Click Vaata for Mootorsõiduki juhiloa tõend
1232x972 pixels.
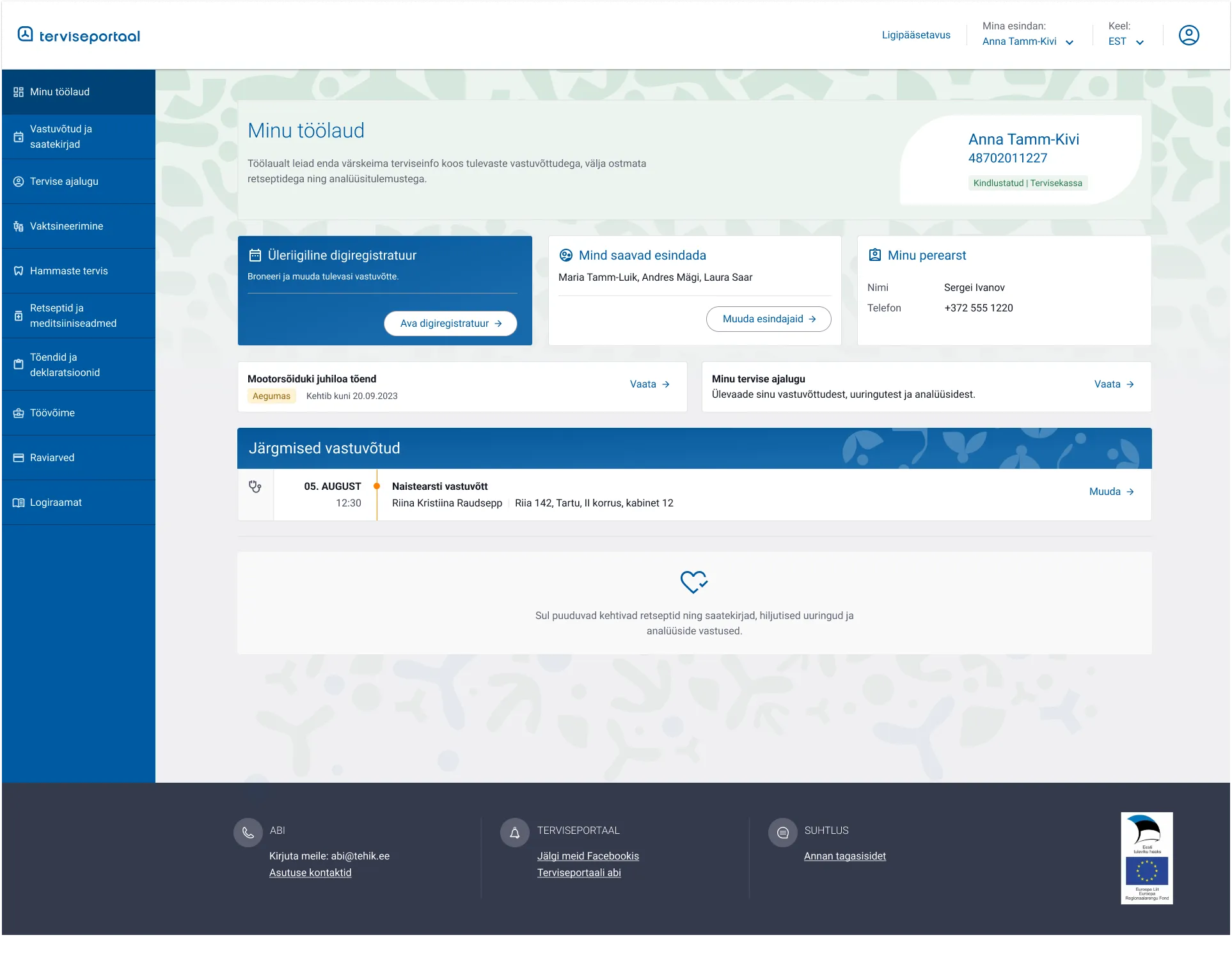tap(650, 384)
